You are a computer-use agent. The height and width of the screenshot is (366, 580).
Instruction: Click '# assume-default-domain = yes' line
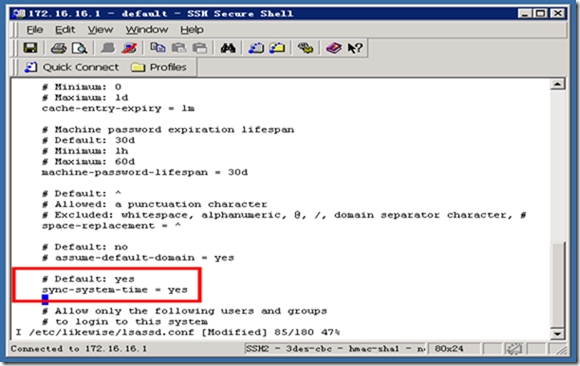138,258
